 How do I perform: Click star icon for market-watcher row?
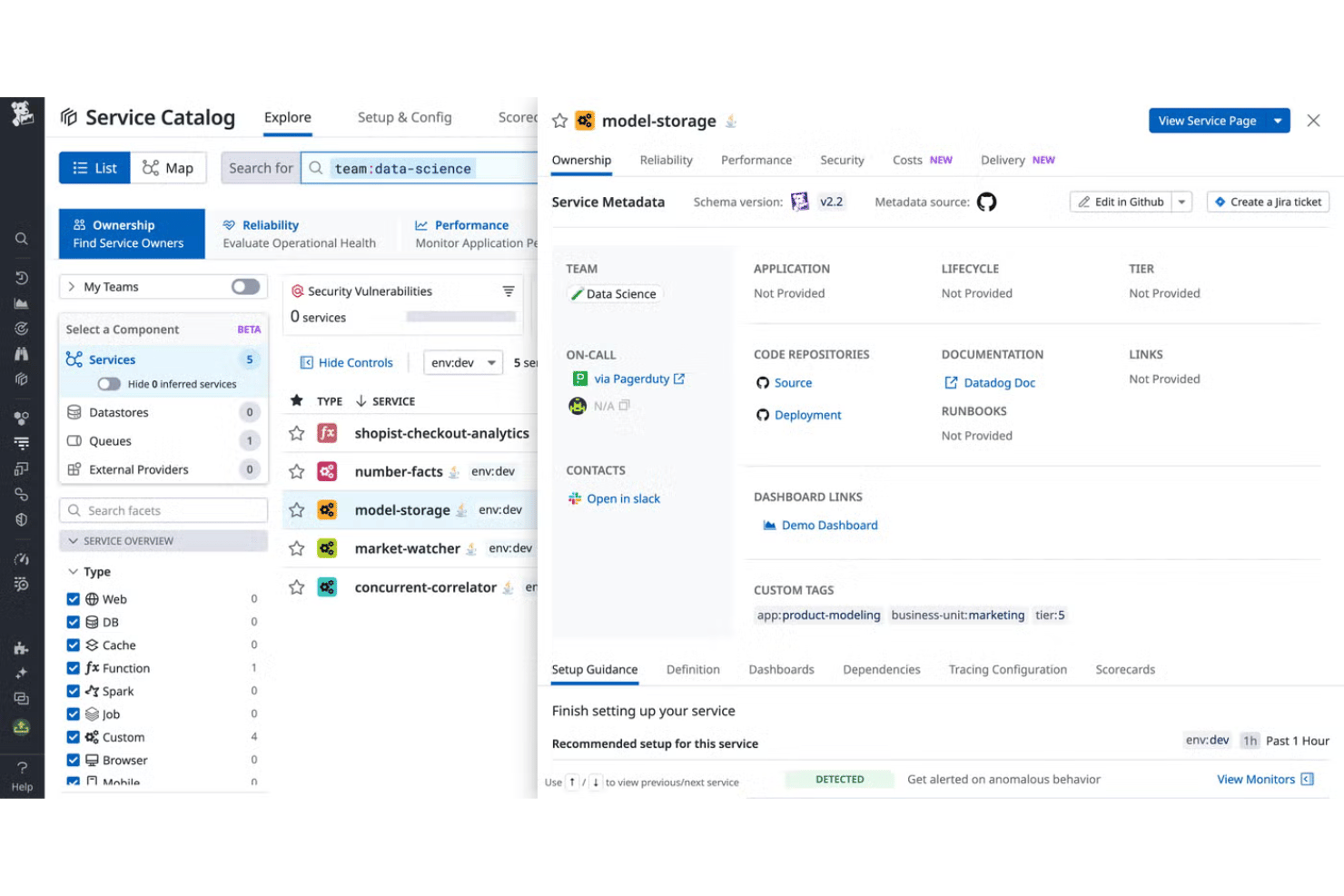click(297, 548)
